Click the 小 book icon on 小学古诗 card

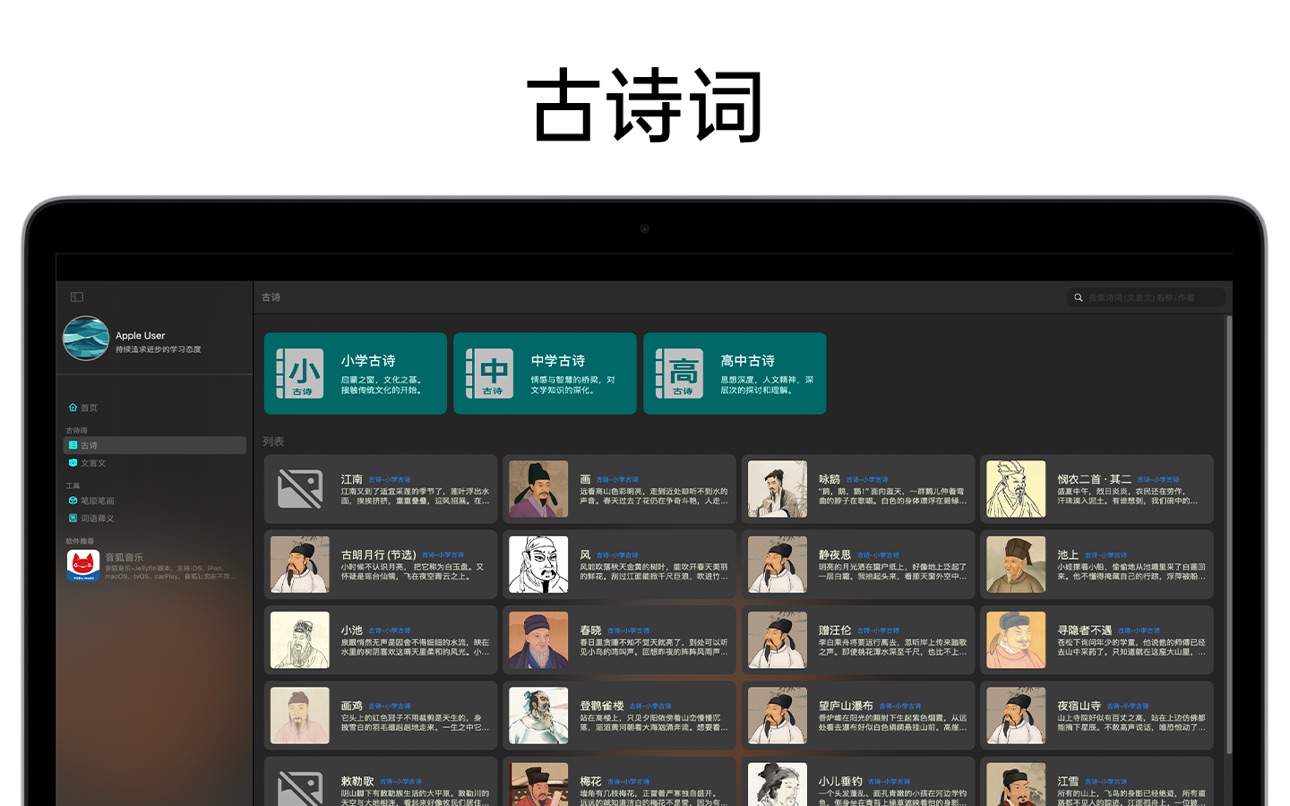point(300,373)
